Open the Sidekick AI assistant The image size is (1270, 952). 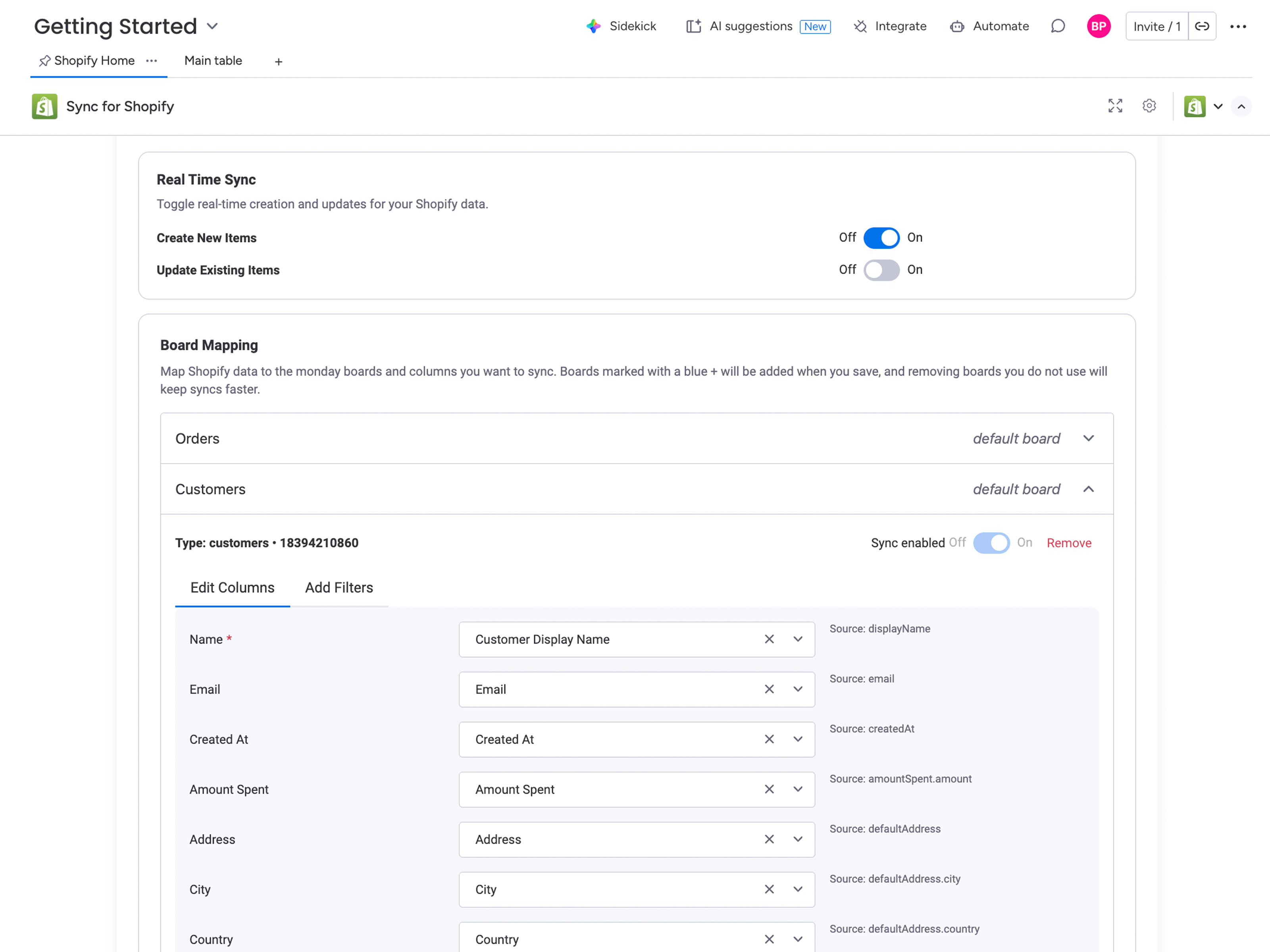click(621, 27)
